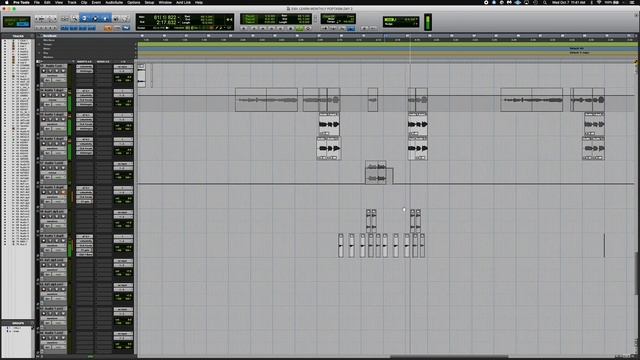This screenshot has height=360, width=640.
Task: Open the Edit menu
Action: click(x=47, y=2)
